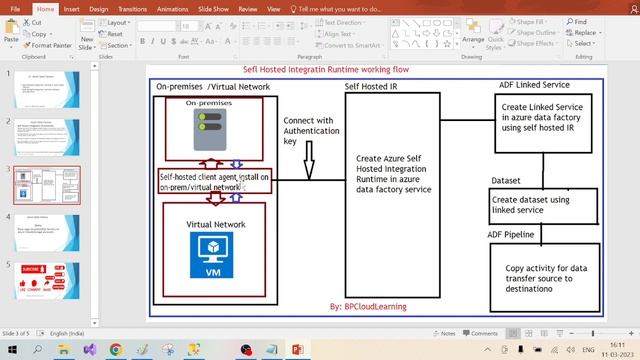
Task: Open the font name combo box
Action: coord(159,27)
